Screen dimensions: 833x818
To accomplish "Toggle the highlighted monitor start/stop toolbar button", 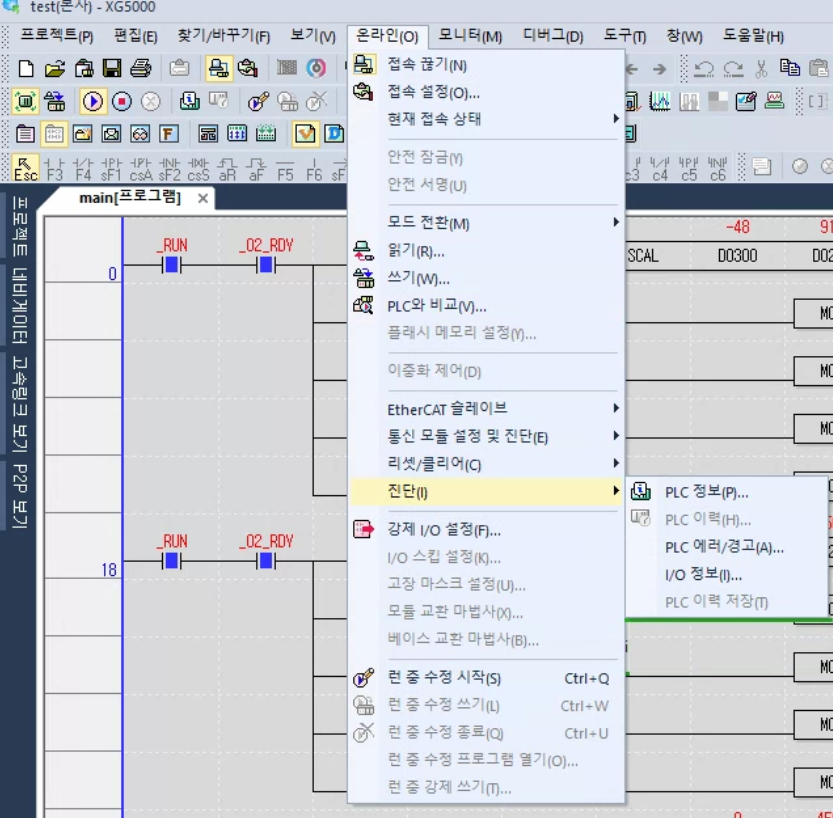I will tap(25, 101).
